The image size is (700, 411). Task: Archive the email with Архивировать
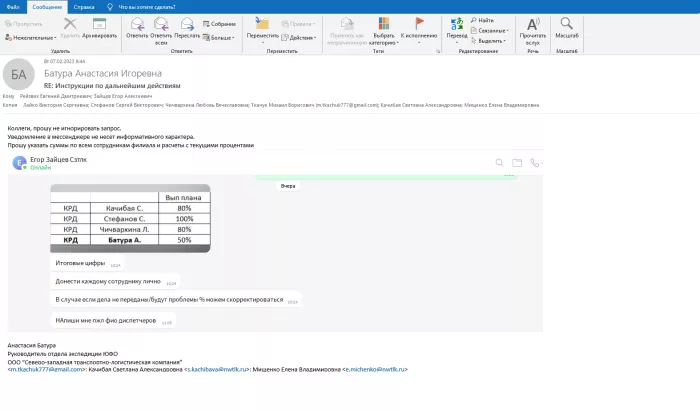pos(99,25)
